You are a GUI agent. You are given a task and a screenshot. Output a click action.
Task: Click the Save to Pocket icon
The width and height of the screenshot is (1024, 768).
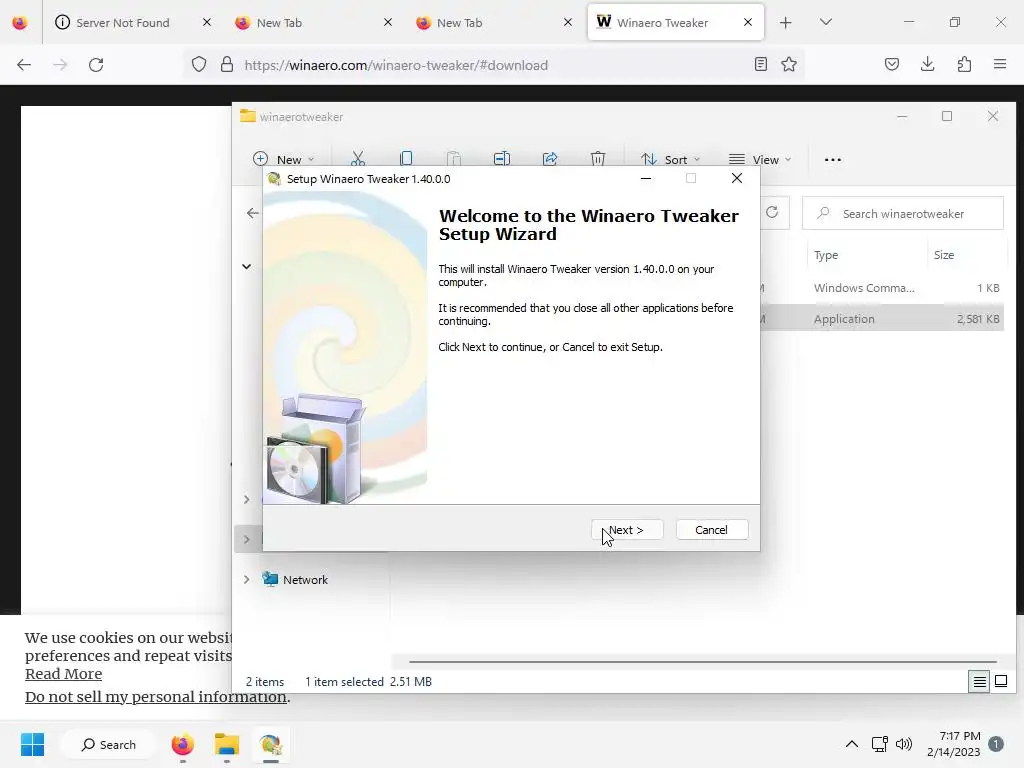click(891, 64)
